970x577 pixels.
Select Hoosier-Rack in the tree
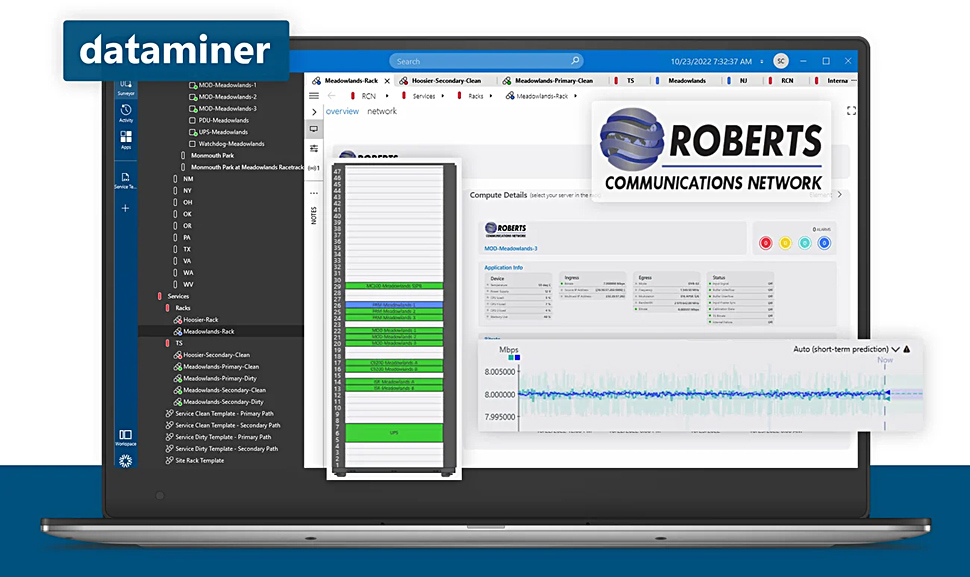click(200, 320)
